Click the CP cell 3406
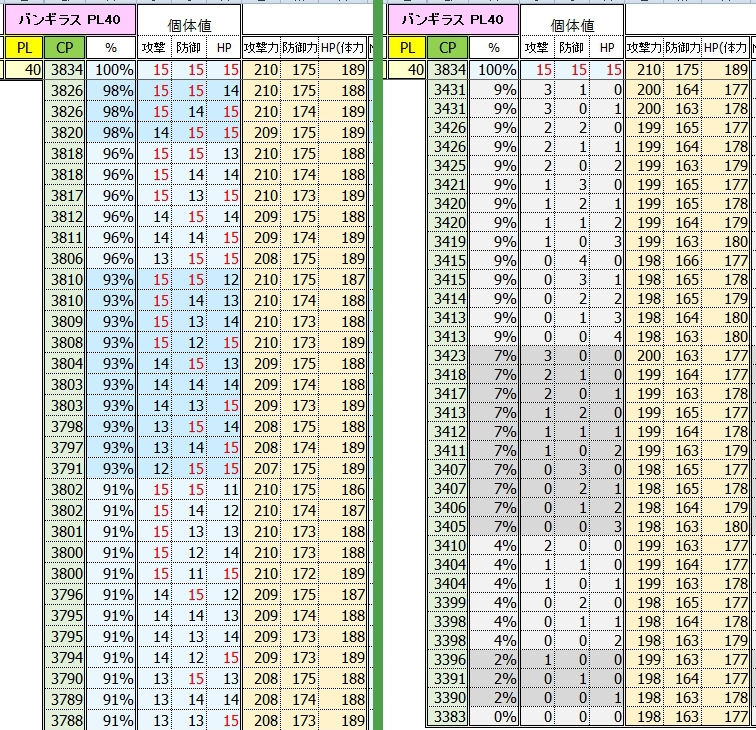 point(448,508)
